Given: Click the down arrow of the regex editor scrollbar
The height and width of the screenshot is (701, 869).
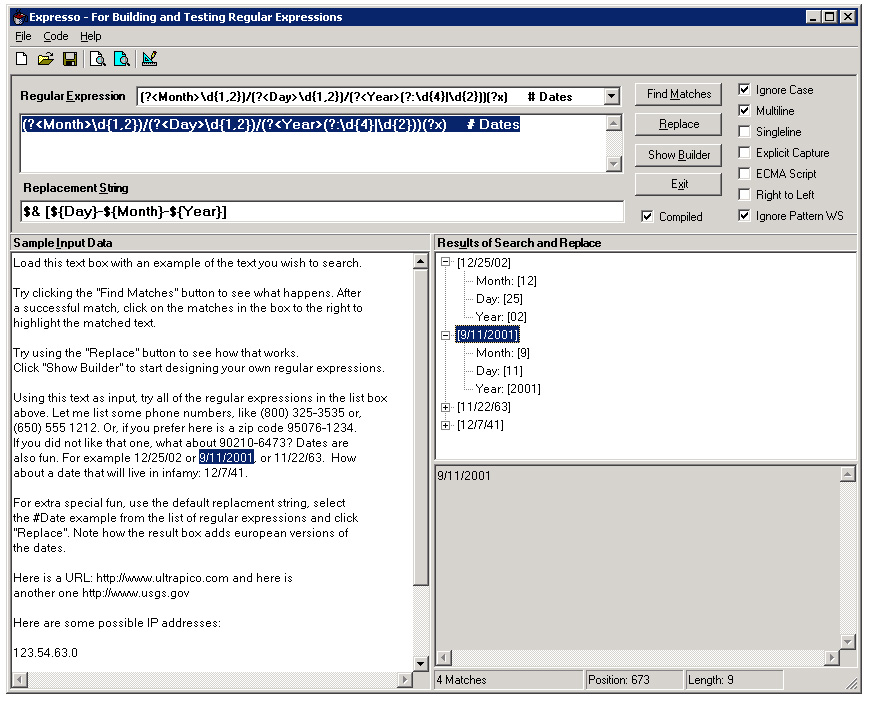Looking at the screenshot, I should tap(614, 163).
